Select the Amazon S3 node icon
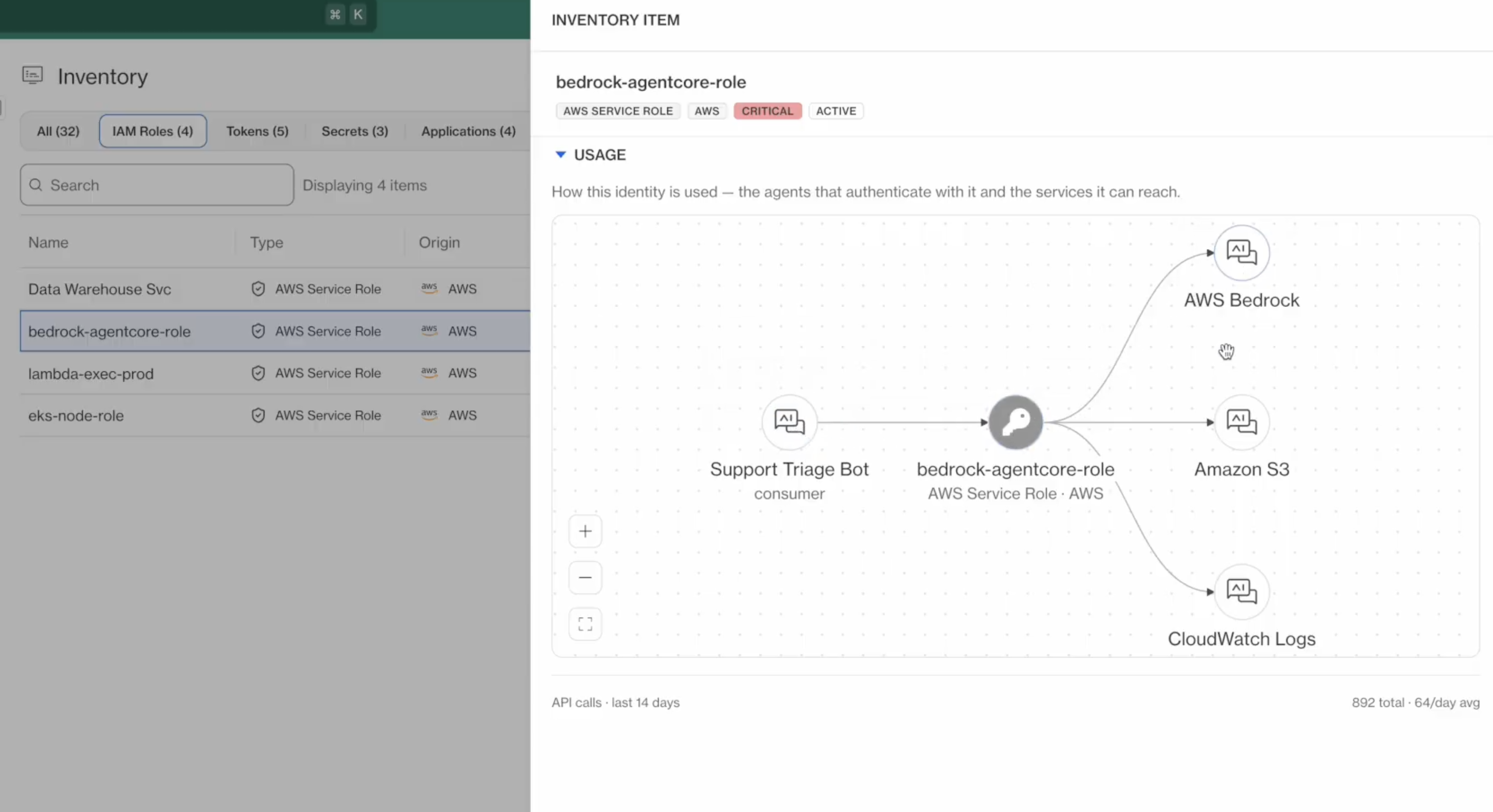 coord(1242,422)
